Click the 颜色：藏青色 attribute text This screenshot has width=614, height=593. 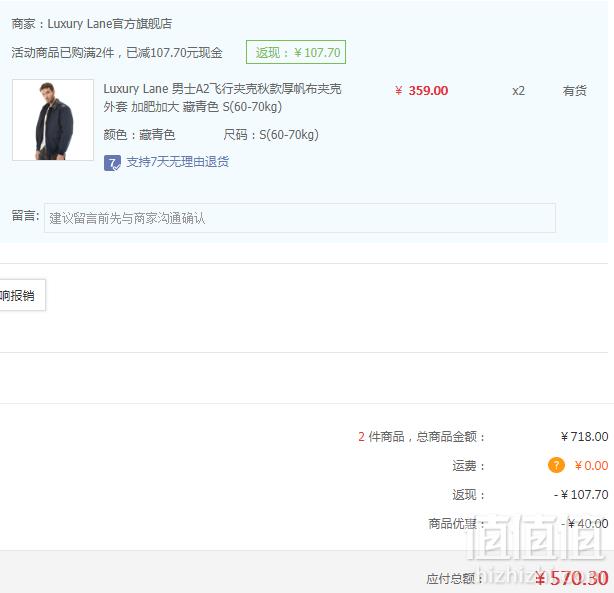(x=139, y=135)
